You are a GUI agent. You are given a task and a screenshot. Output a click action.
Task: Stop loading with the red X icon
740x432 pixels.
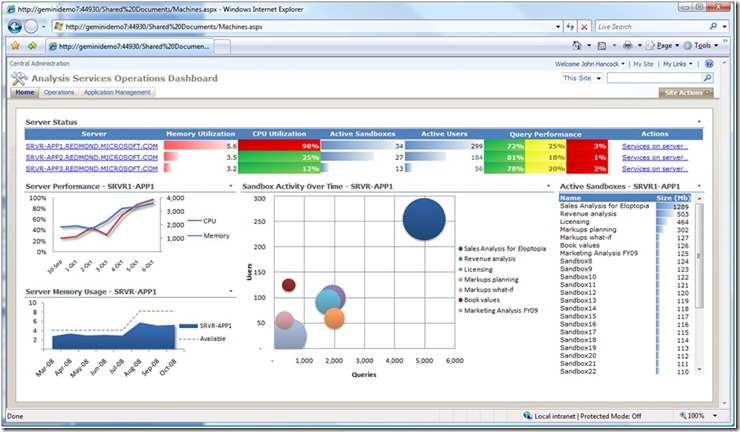584,27
